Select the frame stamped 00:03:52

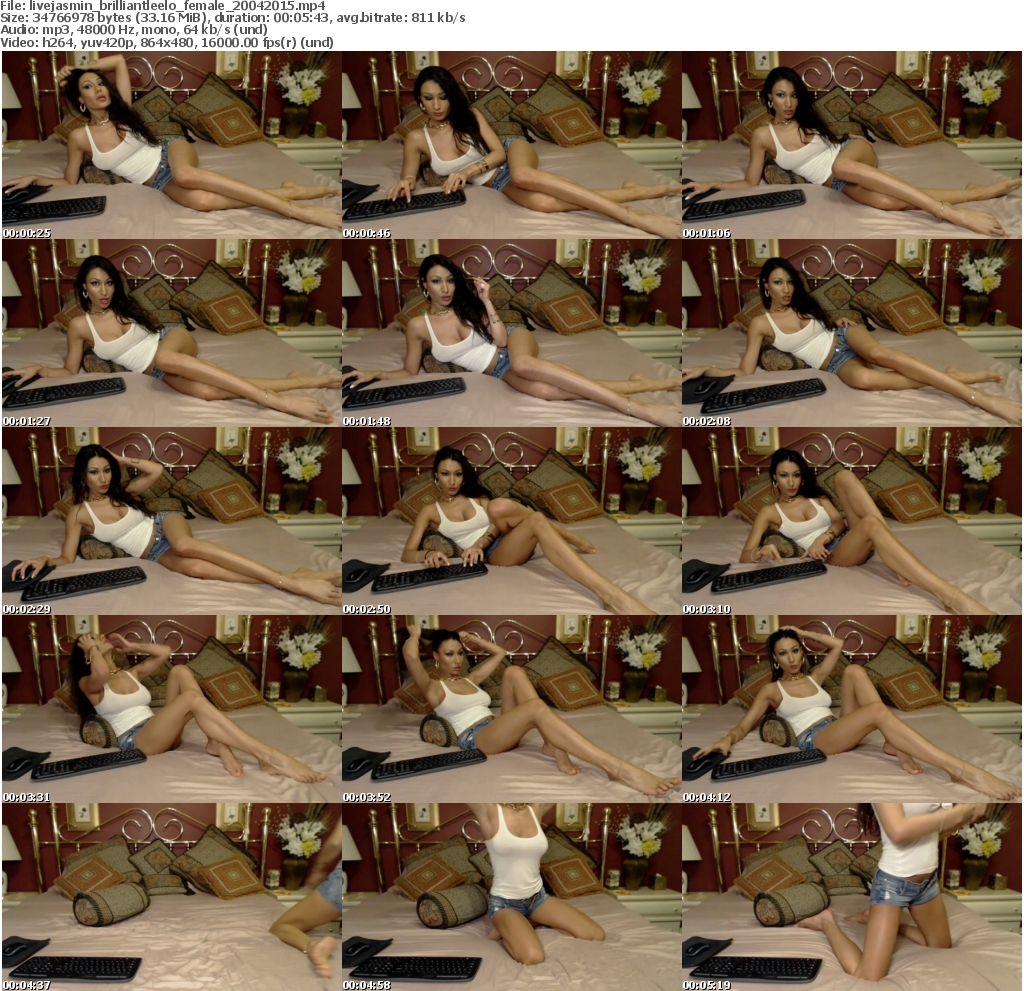(x=511, y=709)
